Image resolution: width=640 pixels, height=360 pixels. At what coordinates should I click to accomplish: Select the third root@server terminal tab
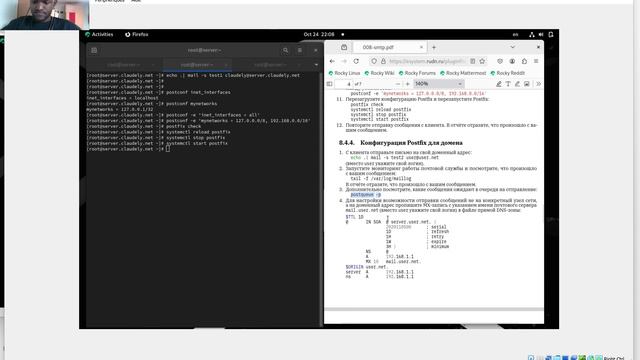coord(270,64)
